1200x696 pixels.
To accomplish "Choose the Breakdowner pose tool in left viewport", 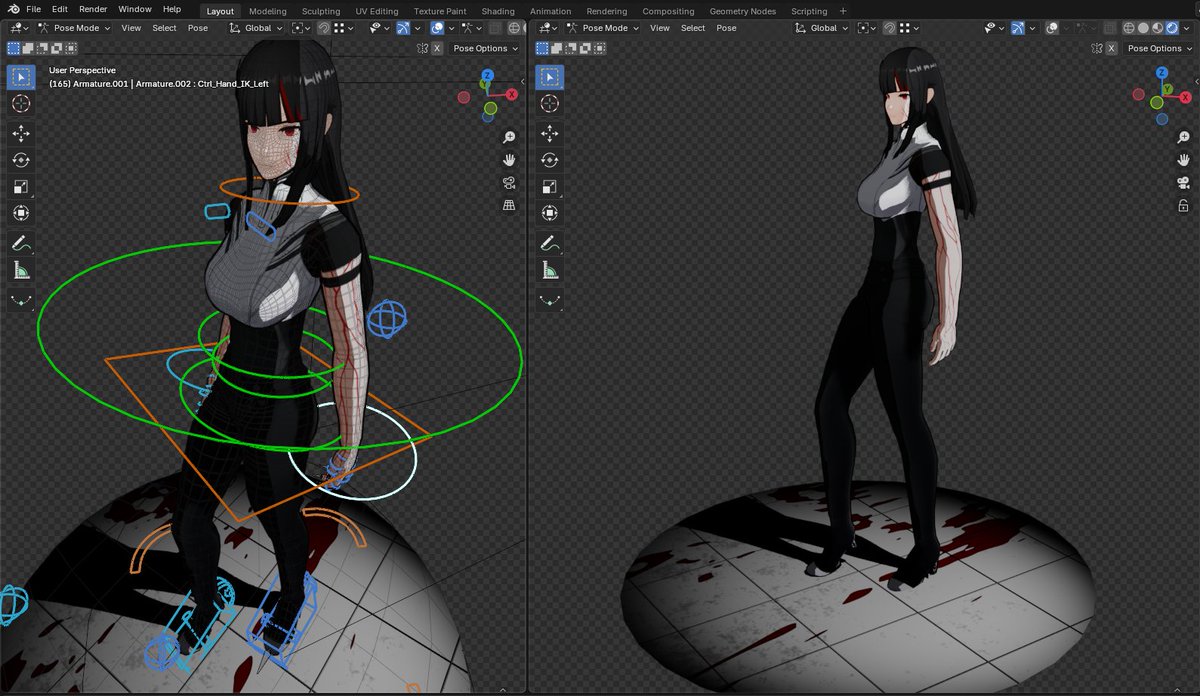I will 21,300.
